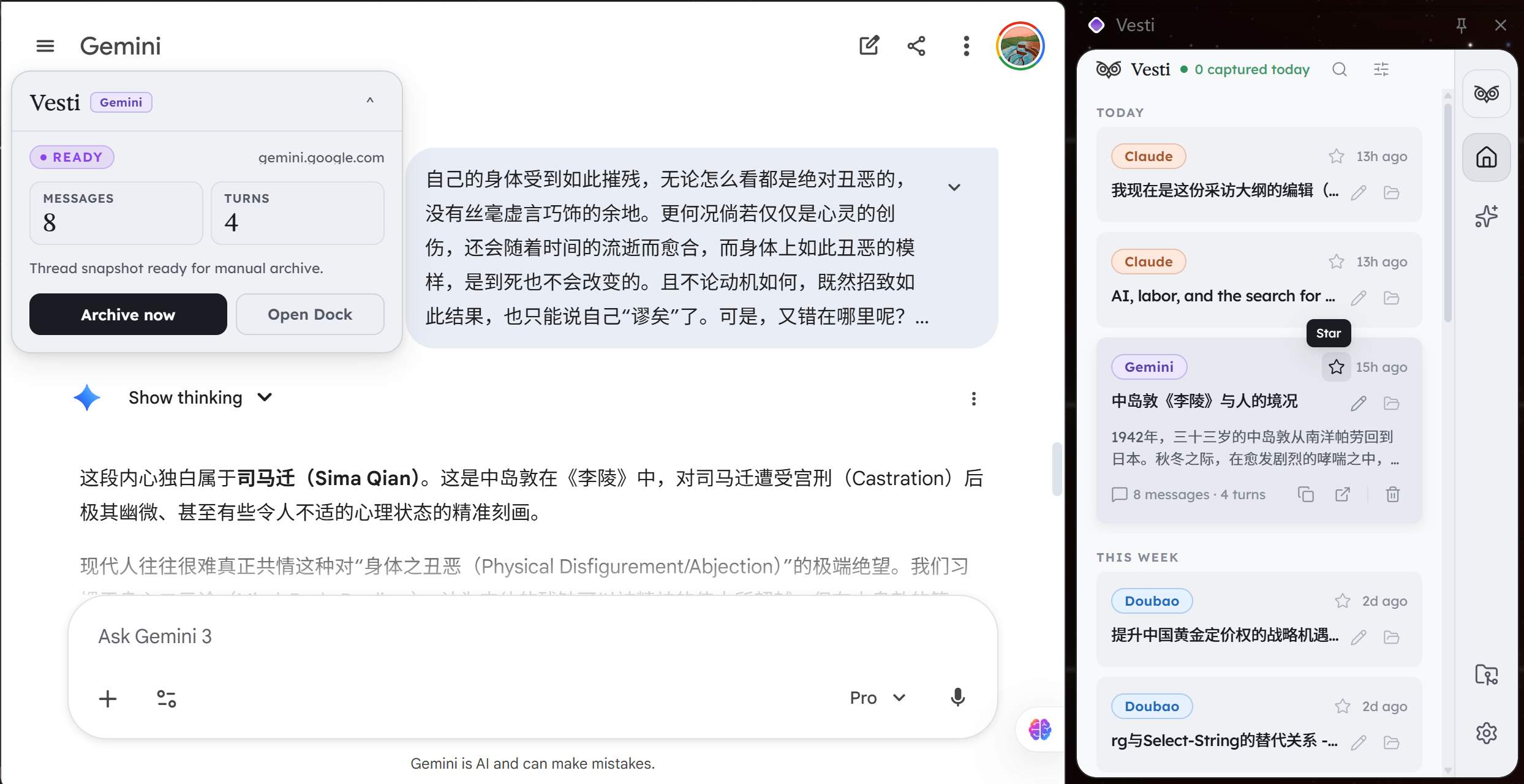Star the first Claude conversation from 13h ago
The image size is (1524, 784).
[x=1337, y=156]
